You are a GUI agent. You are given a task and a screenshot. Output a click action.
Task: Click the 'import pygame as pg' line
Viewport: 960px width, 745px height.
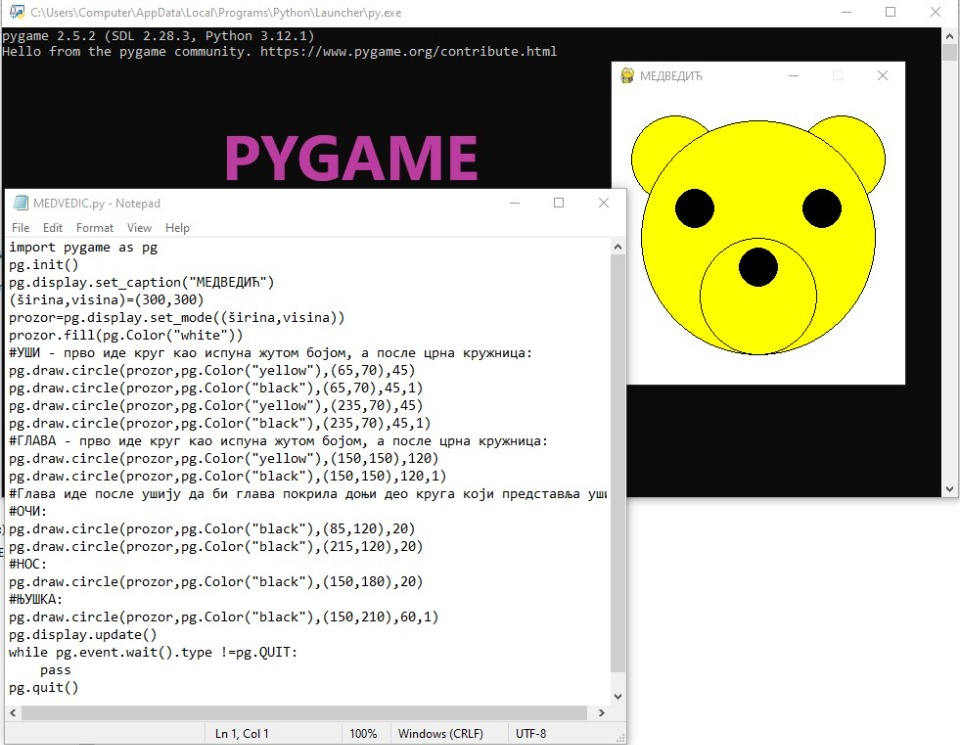83,247
